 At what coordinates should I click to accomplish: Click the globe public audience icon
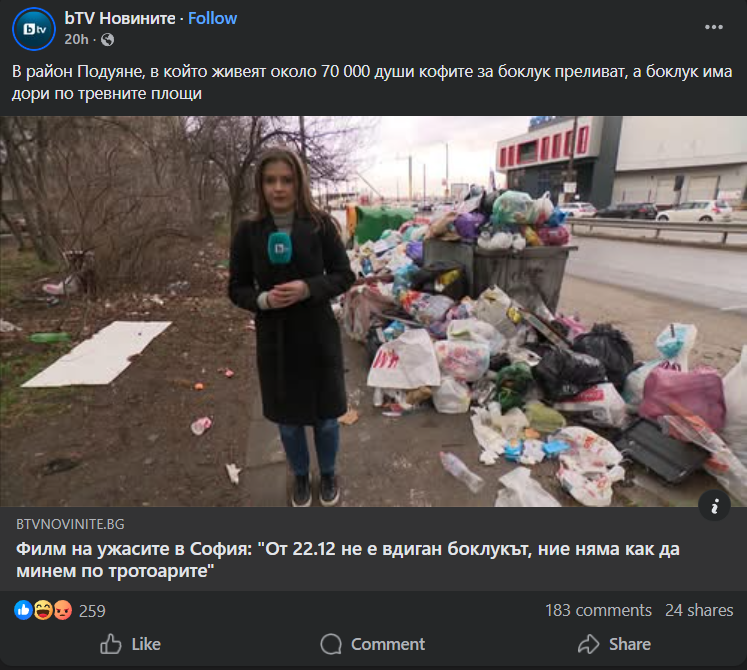(x=108, y=40)
